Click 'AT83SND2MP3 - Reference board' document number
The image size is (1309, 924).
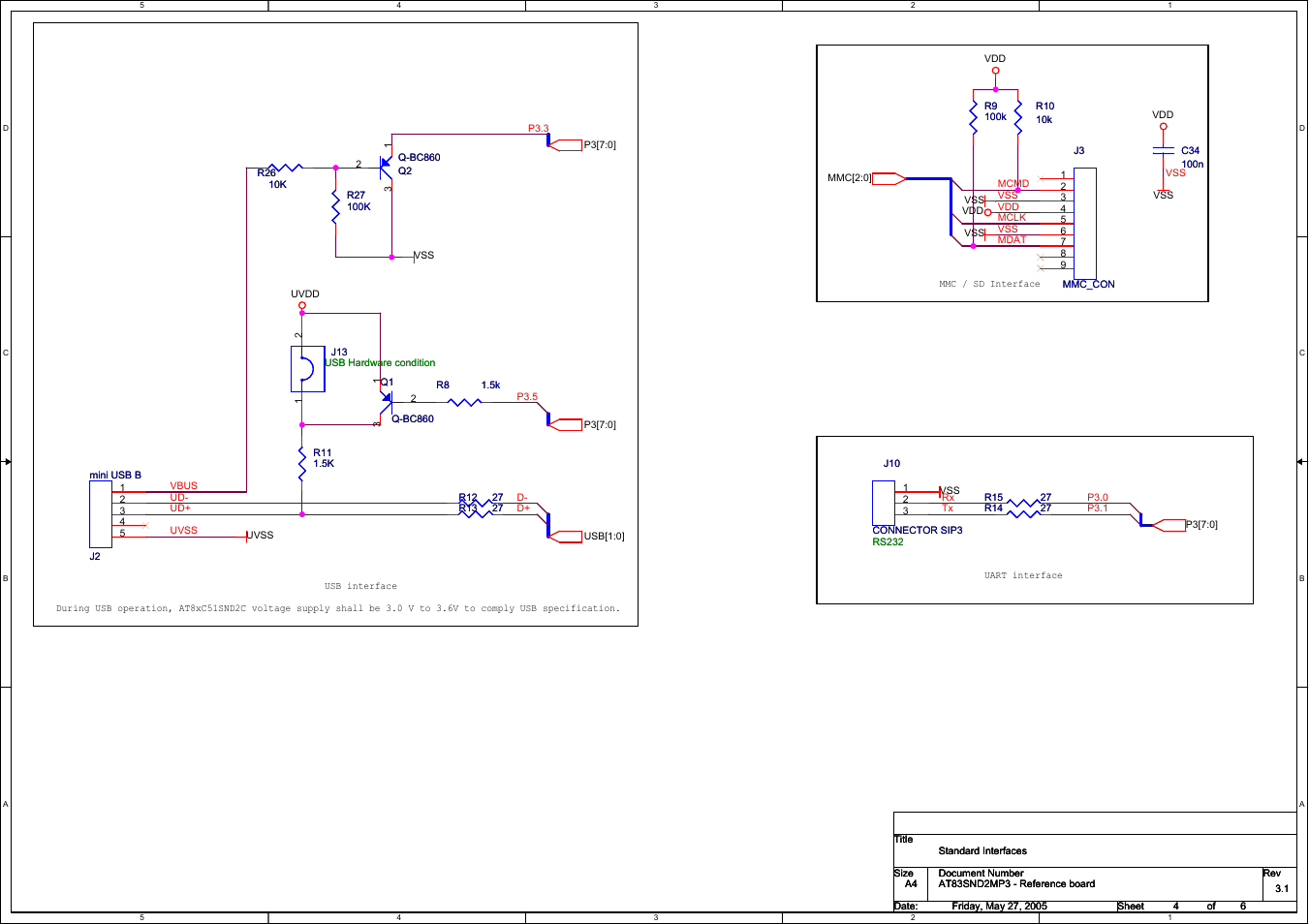1016,884
